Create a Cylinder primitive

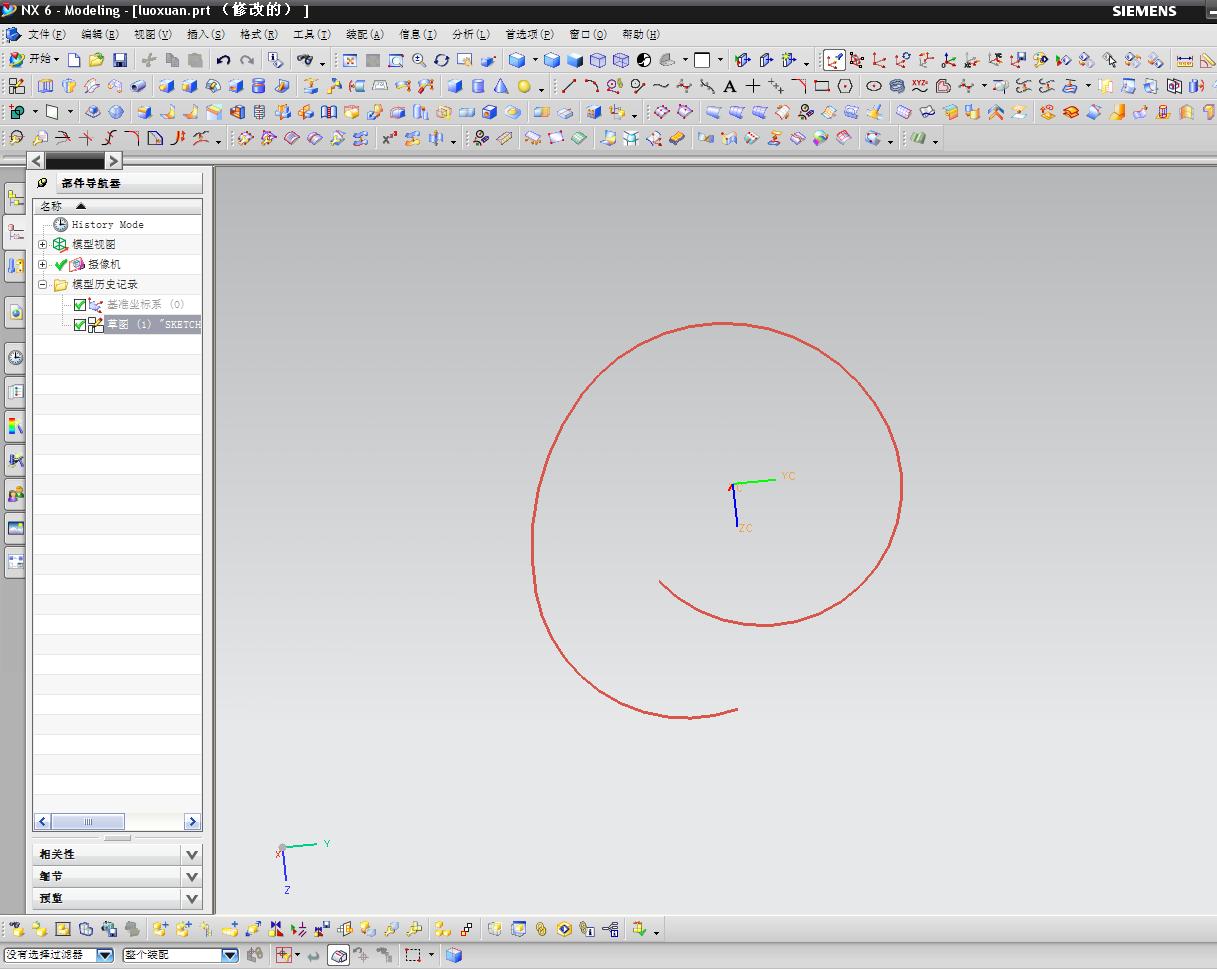tap(478, 86)
